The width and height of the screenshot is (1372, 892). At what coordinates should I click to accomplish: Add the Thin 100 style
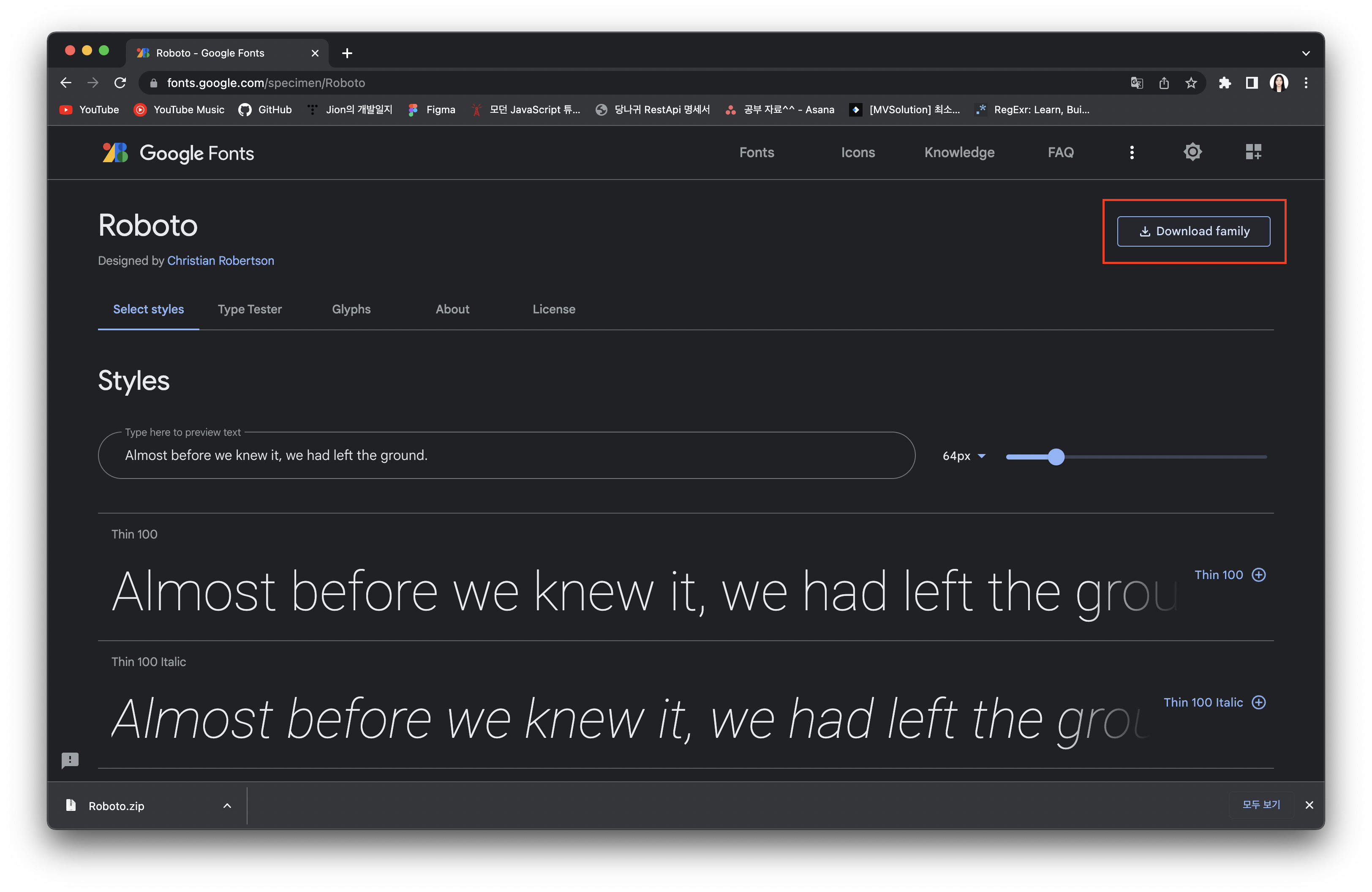[1258, 574]
